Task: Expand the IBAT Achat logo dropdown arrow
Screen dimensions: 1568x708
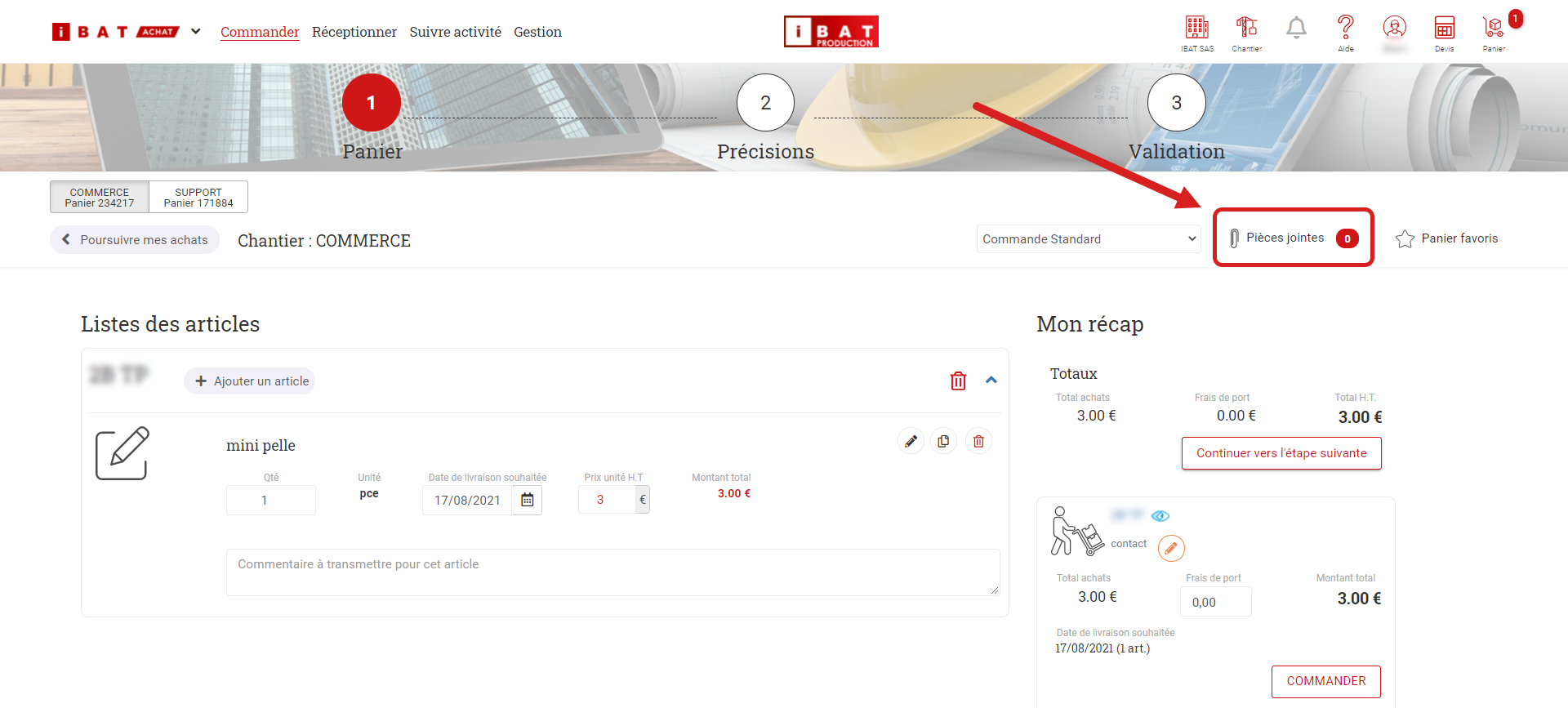Action: click(x=196, y=32)
